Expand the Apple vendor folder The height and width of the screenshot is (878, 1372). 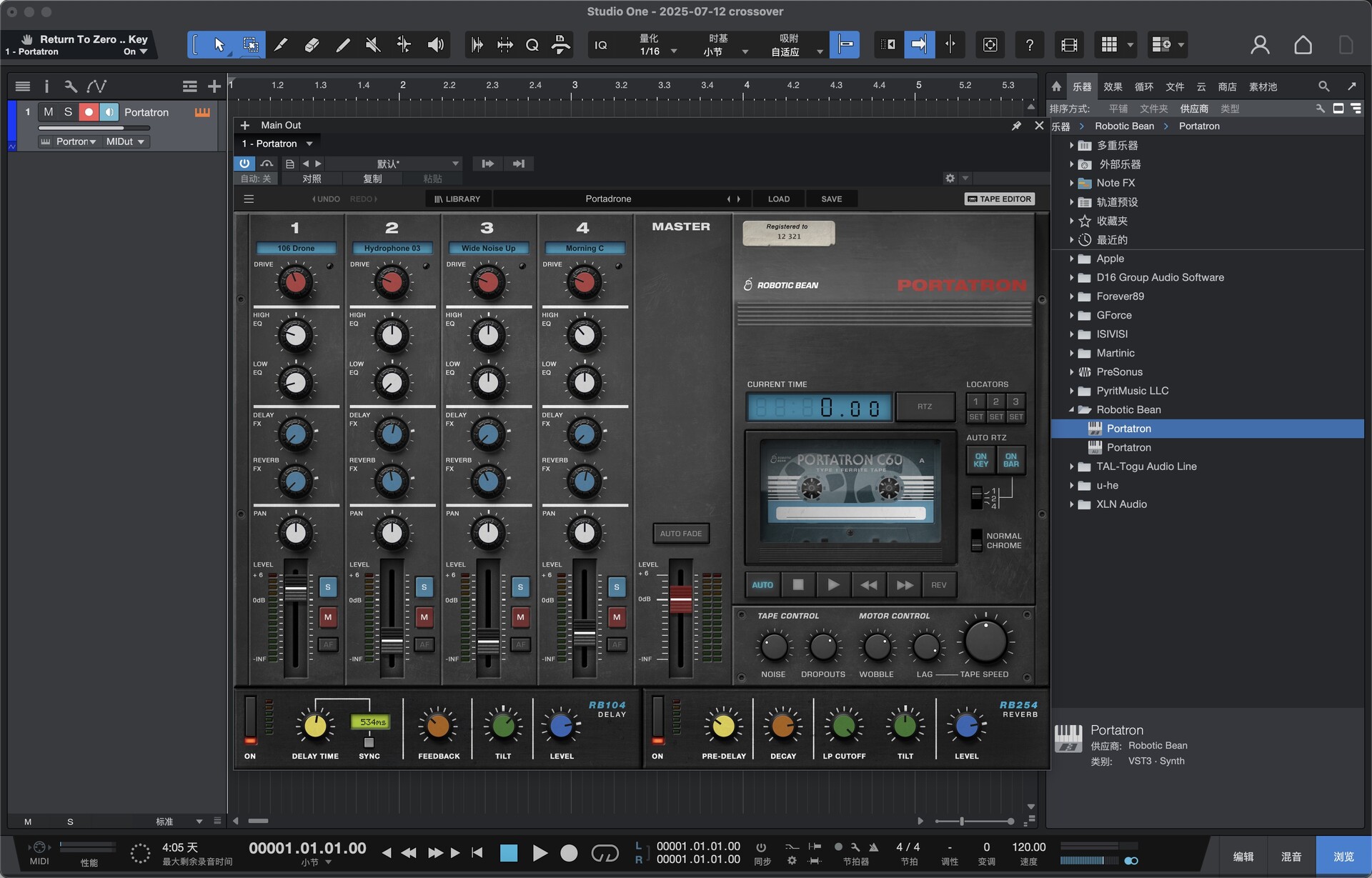(x=1071, y=259)
